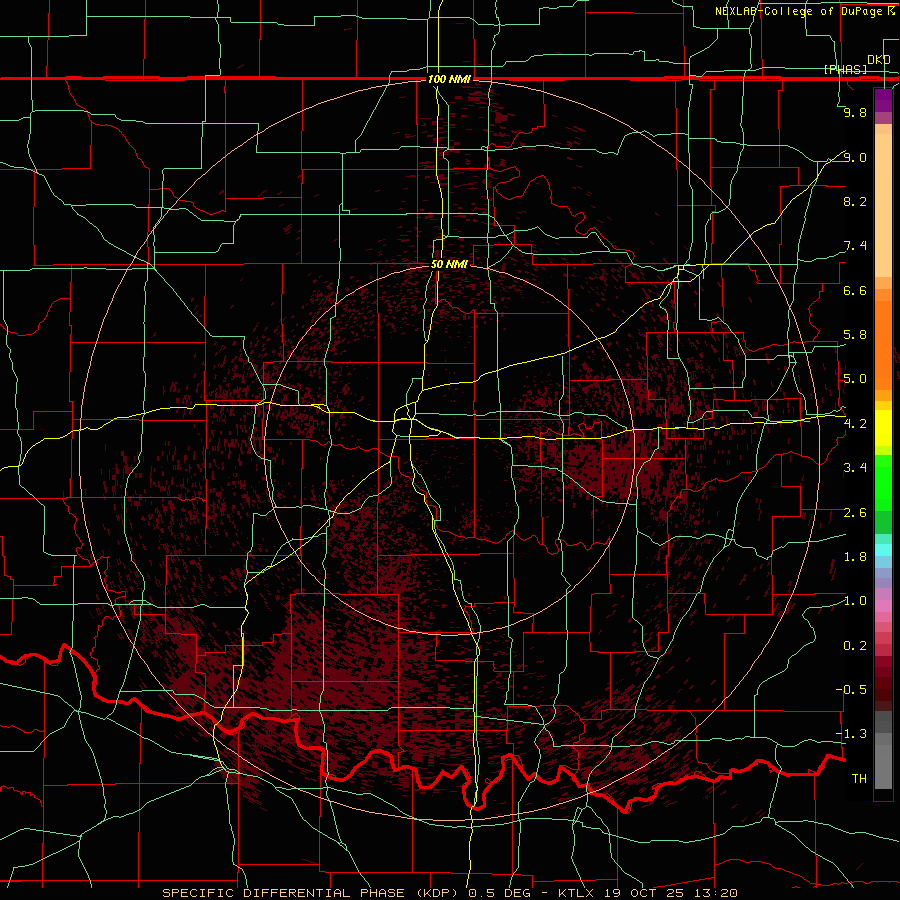Click the 50 NMI range ring label
The width and height of the screenshot is (900, 900).
449,264
